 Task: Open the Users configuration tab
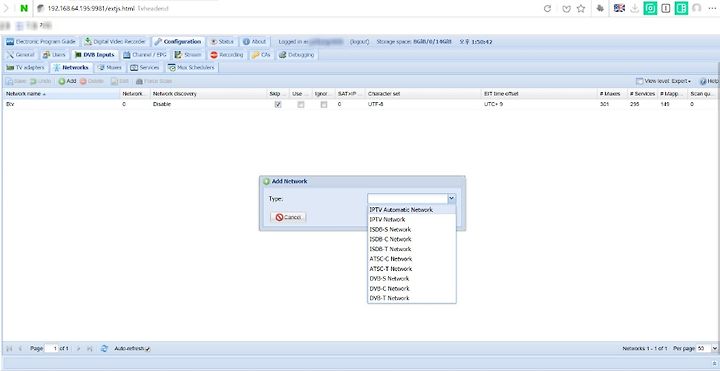(x=54, y=55)
